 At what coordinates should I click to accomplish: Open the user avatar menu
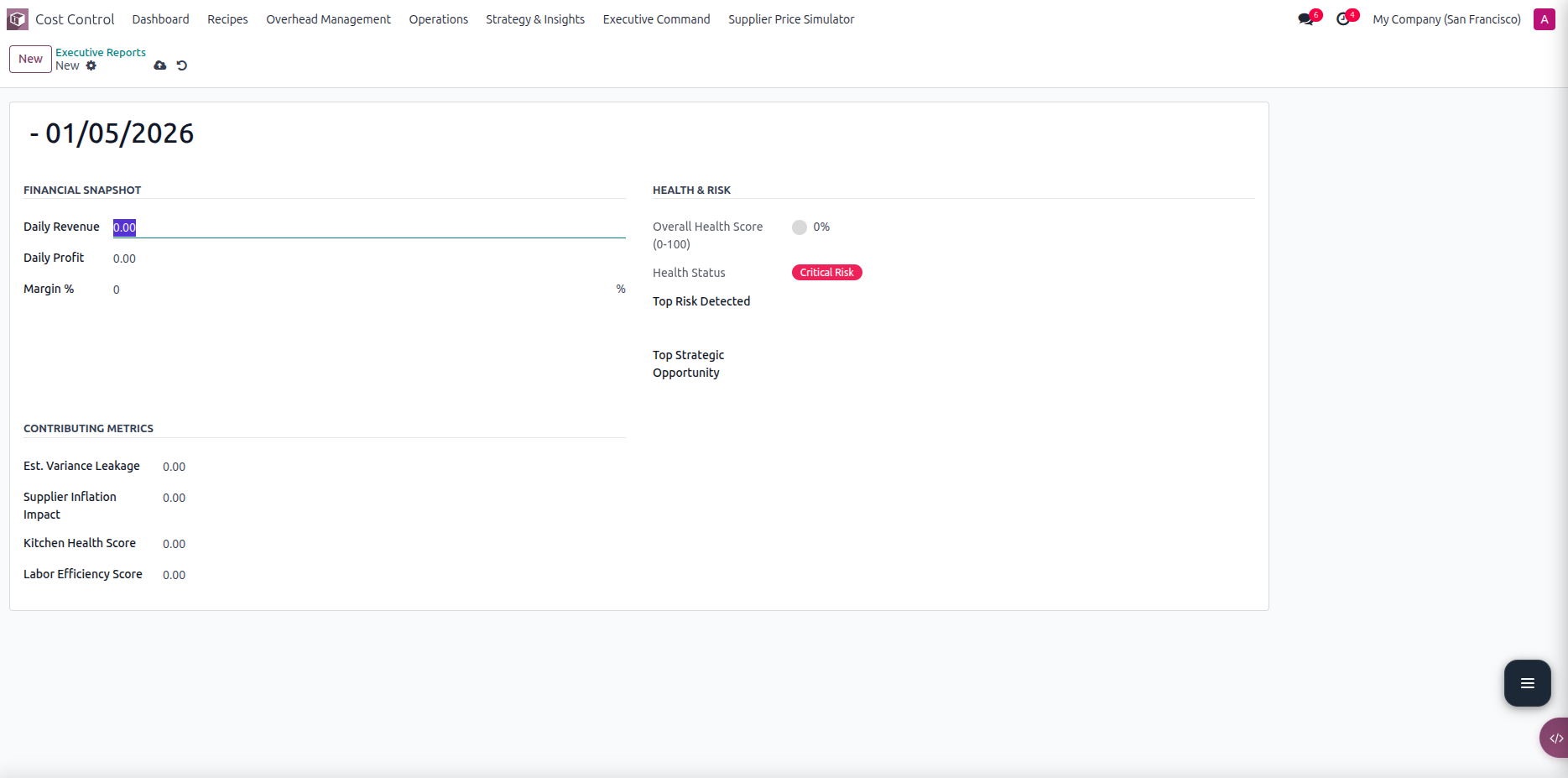pos(1544,19)
